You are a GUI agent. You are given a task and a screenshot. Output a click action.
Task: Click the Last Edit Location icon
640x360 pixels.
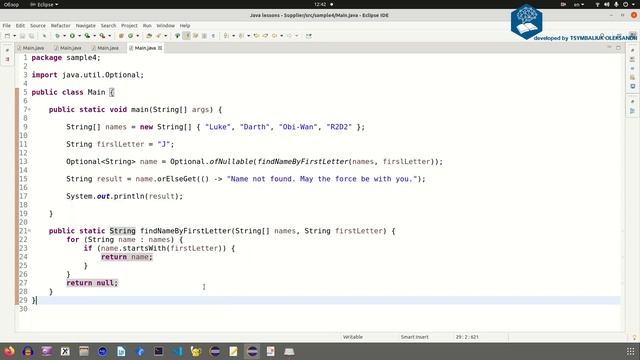[256, 36]
